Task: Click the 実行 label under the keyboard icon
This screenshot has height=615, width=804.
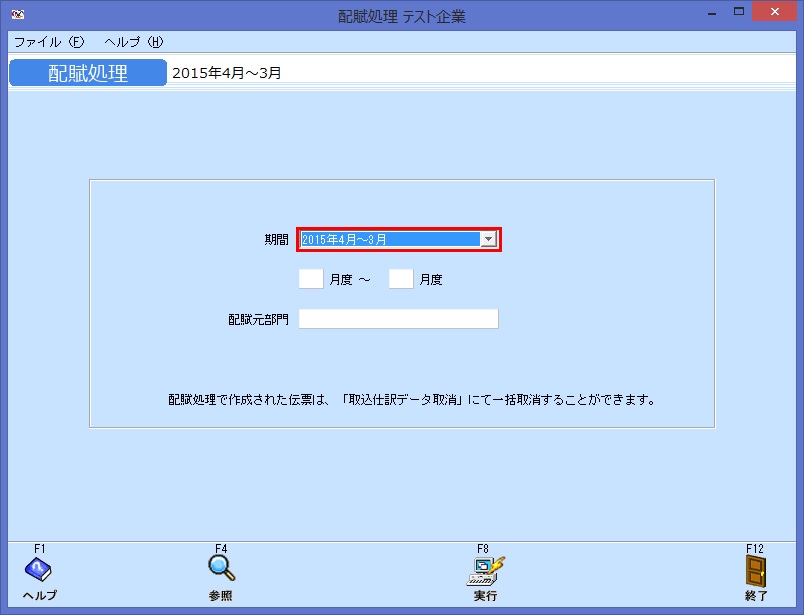Action: coord(485,595)
